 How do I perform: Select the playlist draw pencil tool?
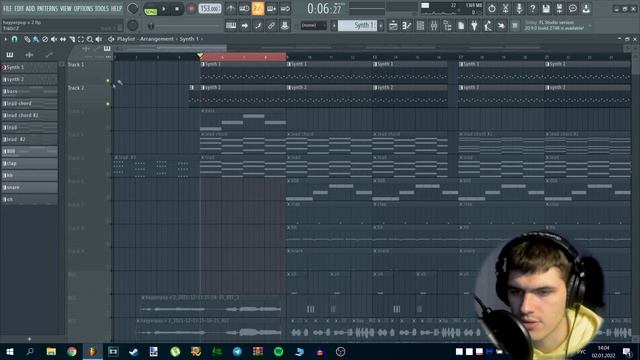pyautogui.click(x=27, y=39)
